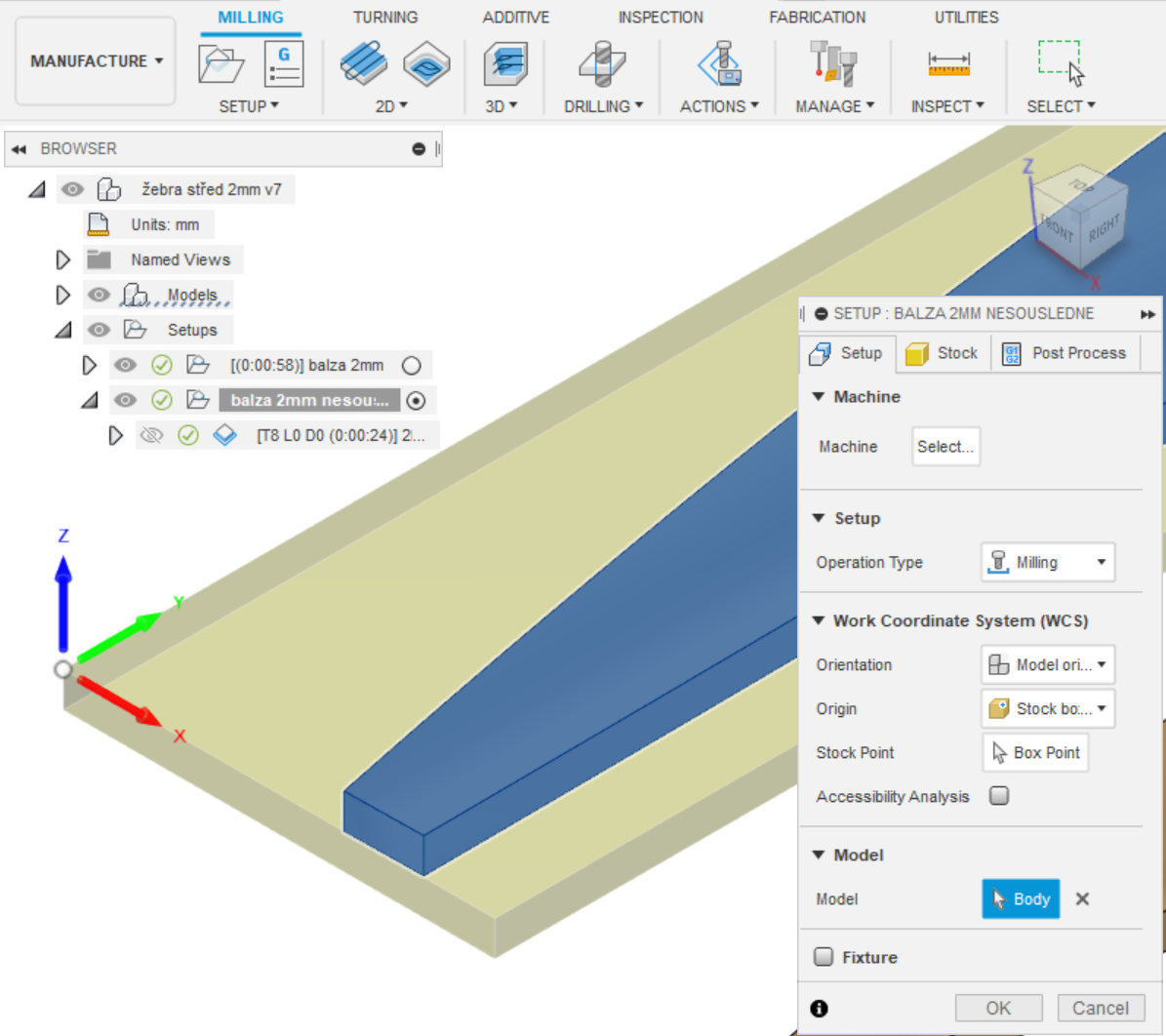
Task: Select the 2D Pocket toolpath icon
Action: (x=426, y=64)
